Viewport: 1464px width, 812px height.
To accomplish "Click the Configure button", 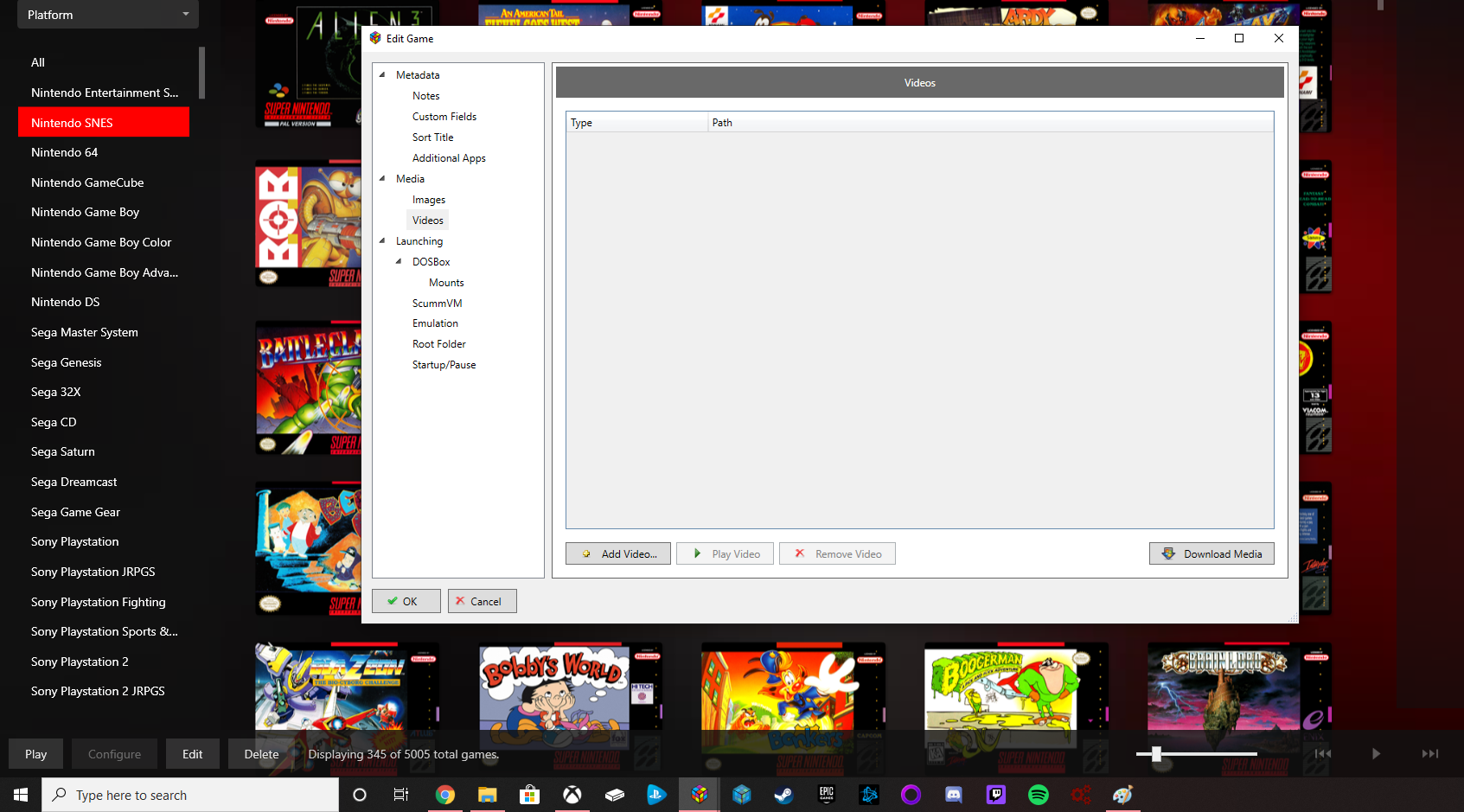I will click(114, 754).
